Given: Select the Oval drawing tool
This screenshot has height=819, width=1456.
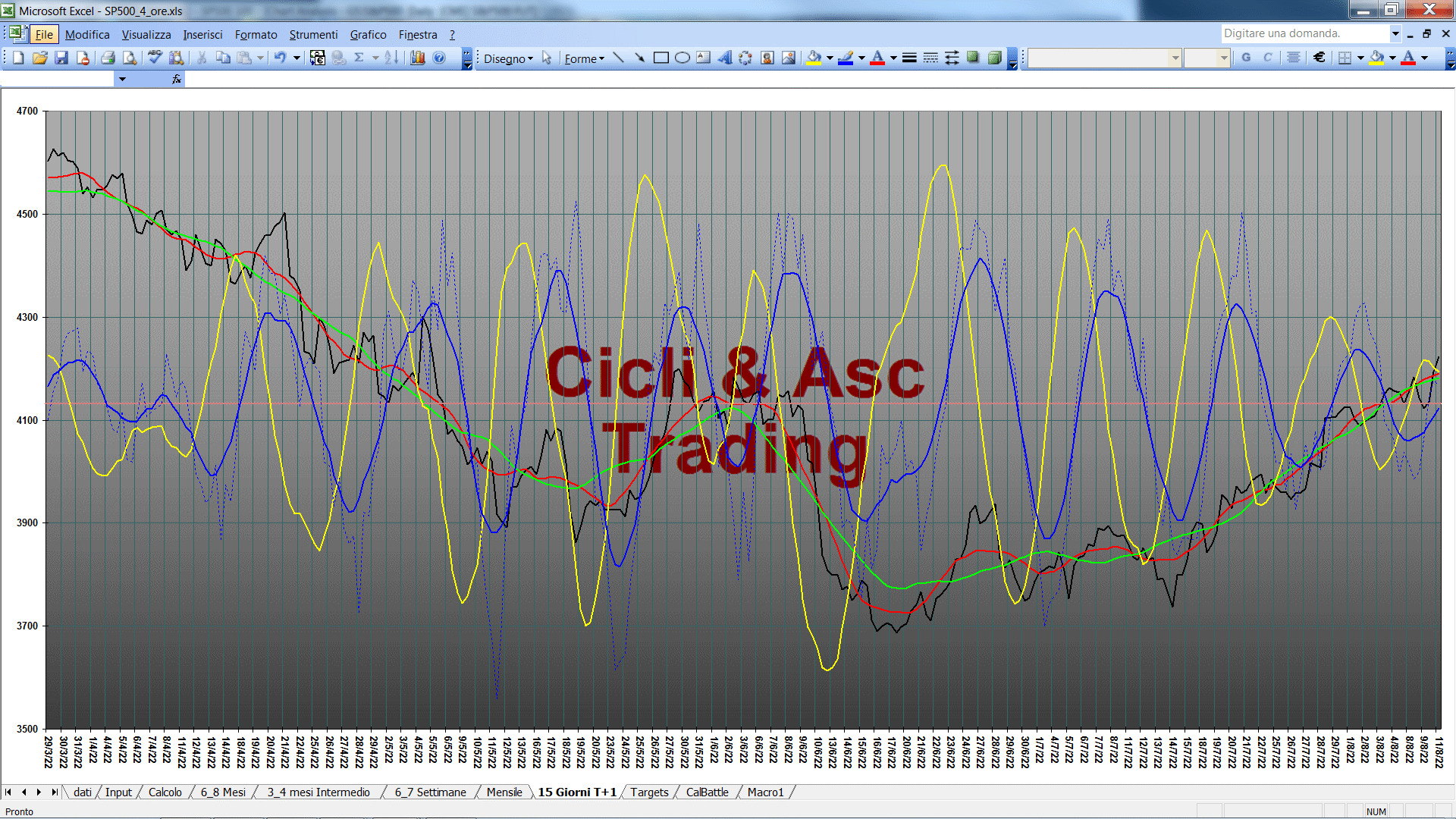Looking at the screenshot, I should point(682,58).
